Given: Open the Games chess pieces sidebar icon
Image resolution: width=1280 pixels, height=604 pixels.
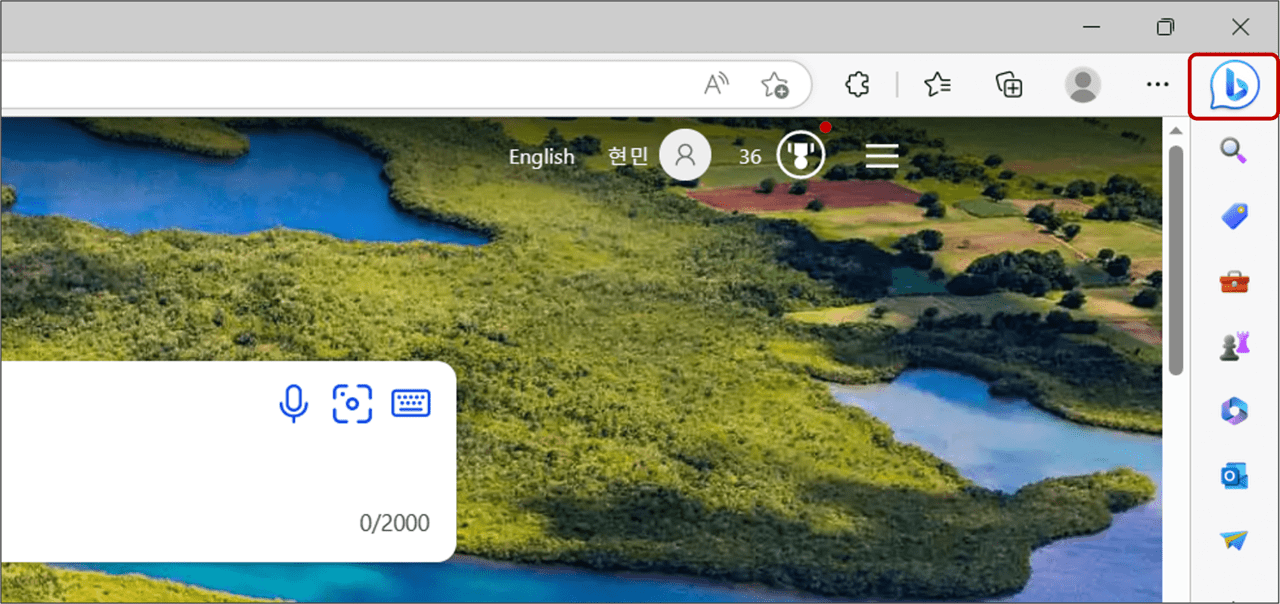Looking at the screenshot, I should coord(1234,346).
